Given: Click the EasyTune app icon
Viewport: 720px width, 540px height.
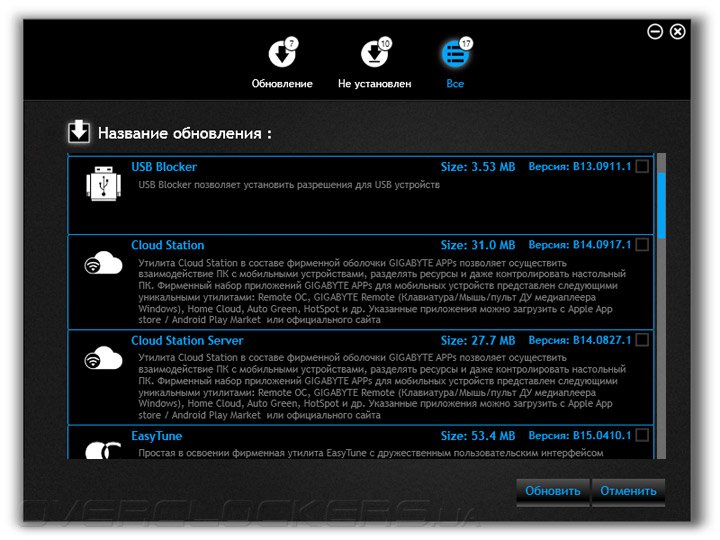Looking at the screenshot, I should [103, 450].
